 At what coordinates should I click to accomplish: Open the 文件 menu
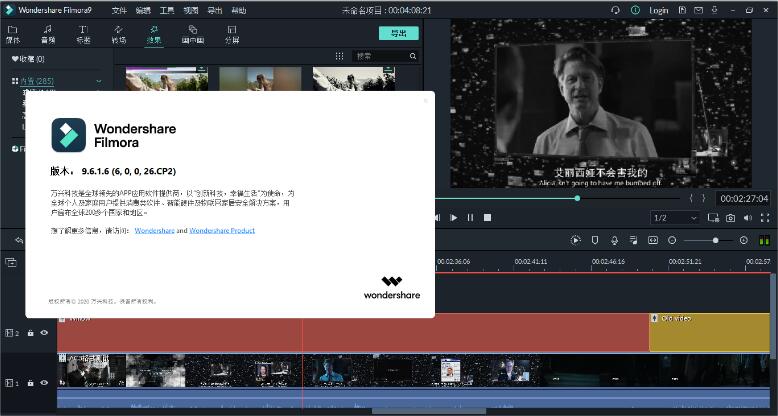119,10
